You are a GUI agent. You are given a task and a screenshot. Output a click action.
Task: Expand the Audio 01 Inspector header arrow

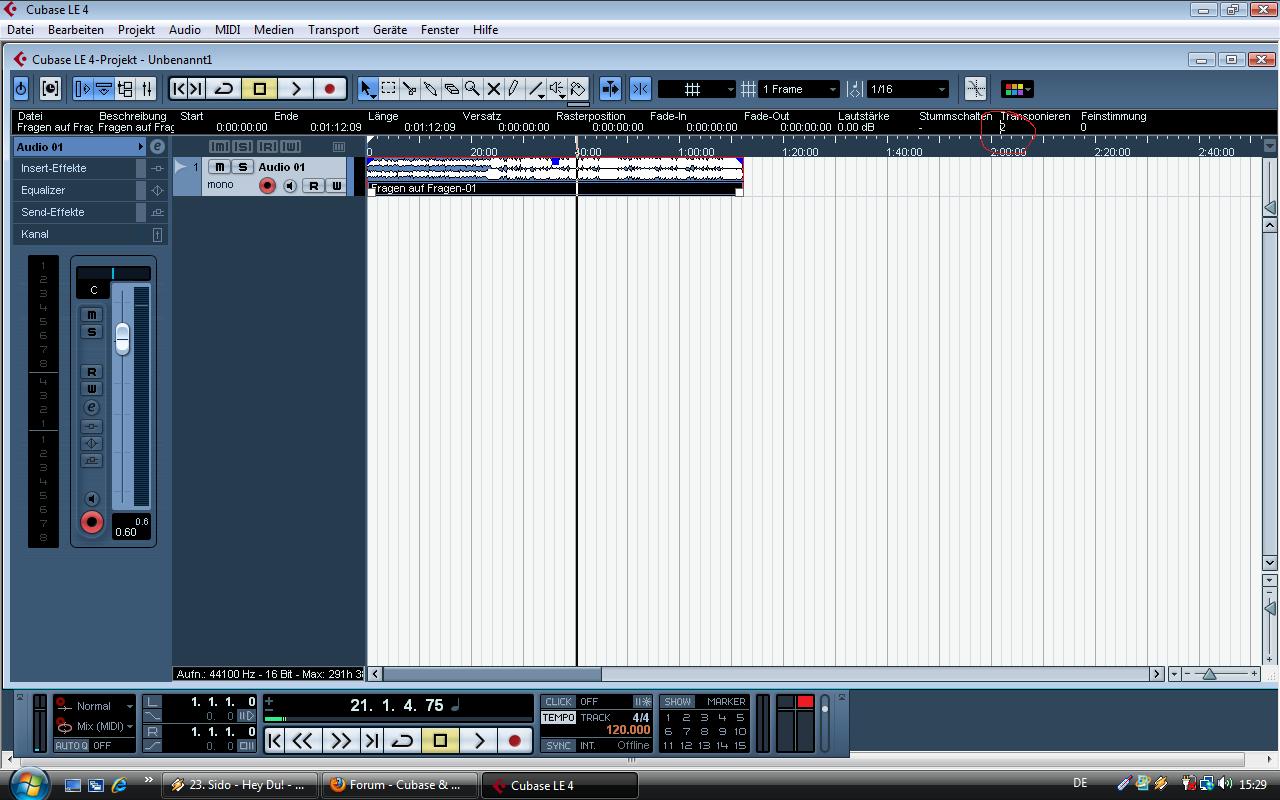click(x=140, y=147)
